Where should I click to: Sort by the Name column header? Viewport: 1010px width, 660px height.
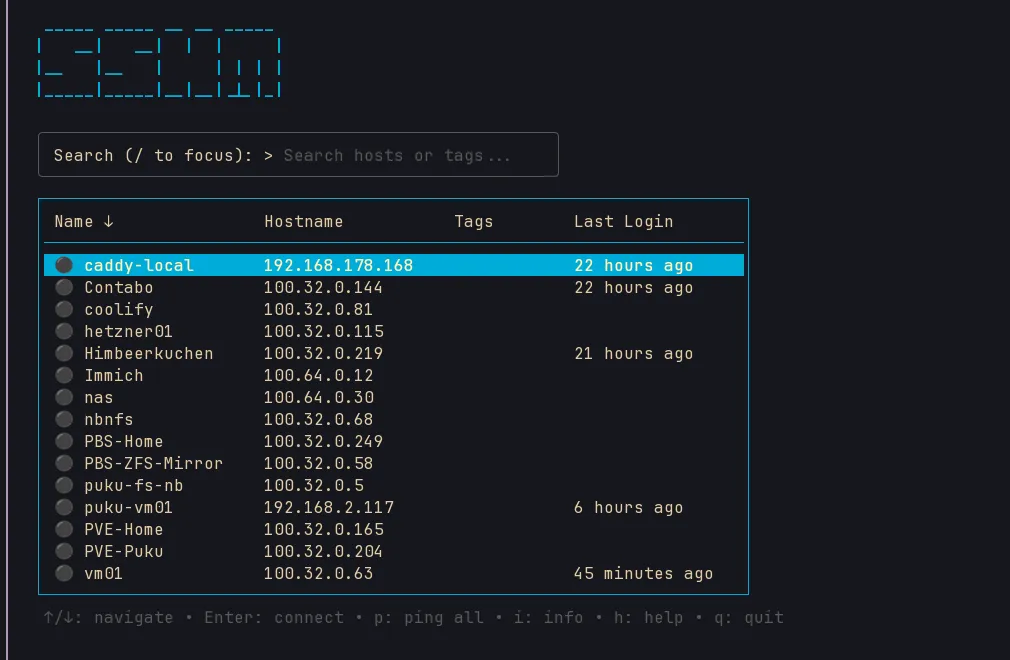click(84, 221)
